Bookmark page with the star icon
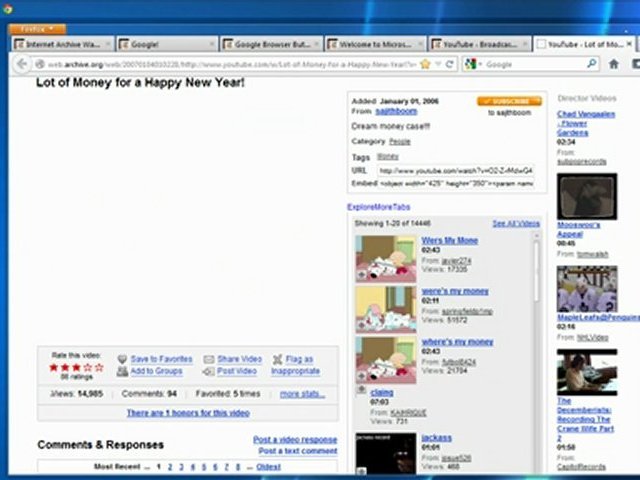Viewport: 640px width, 480px height. (425, 64)
